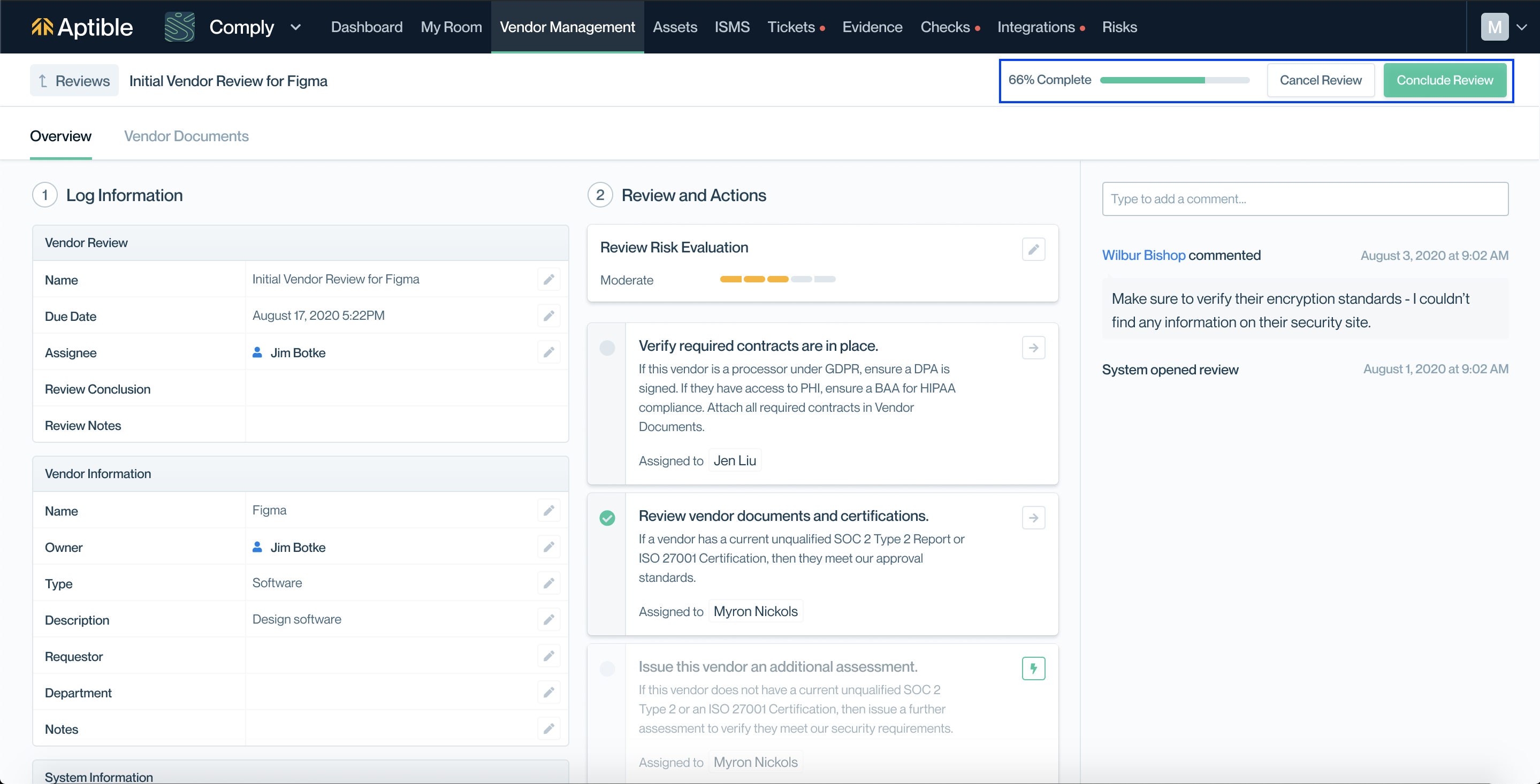
Task: Switch to Vendor Documents tab
Action: [186, 136]
